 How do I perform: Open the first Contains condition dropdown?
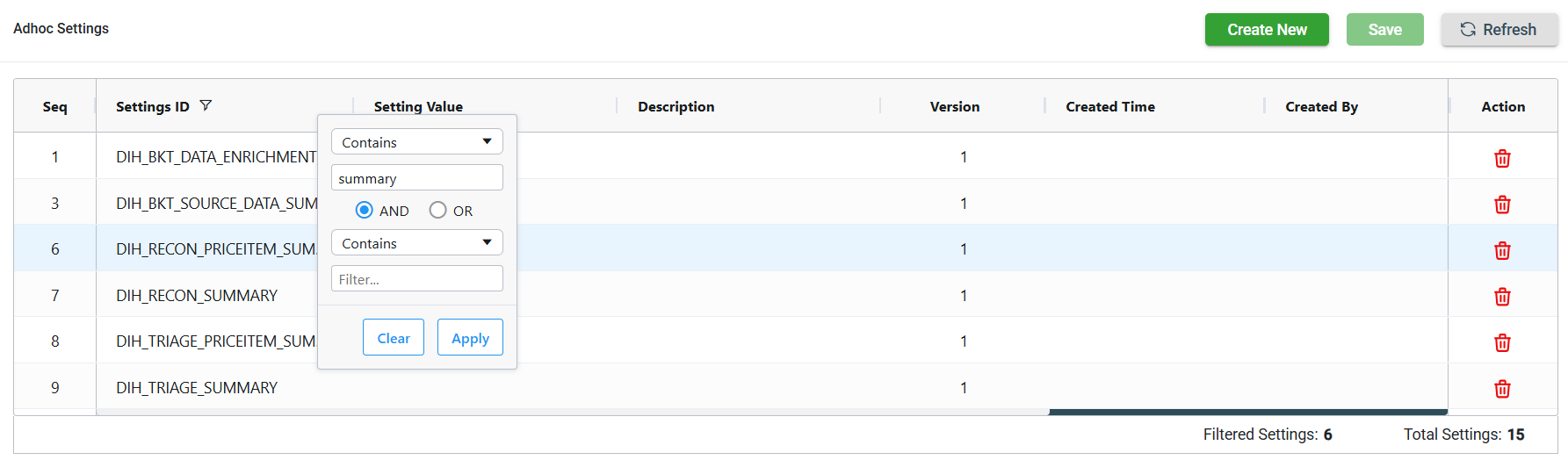(416, 142)
